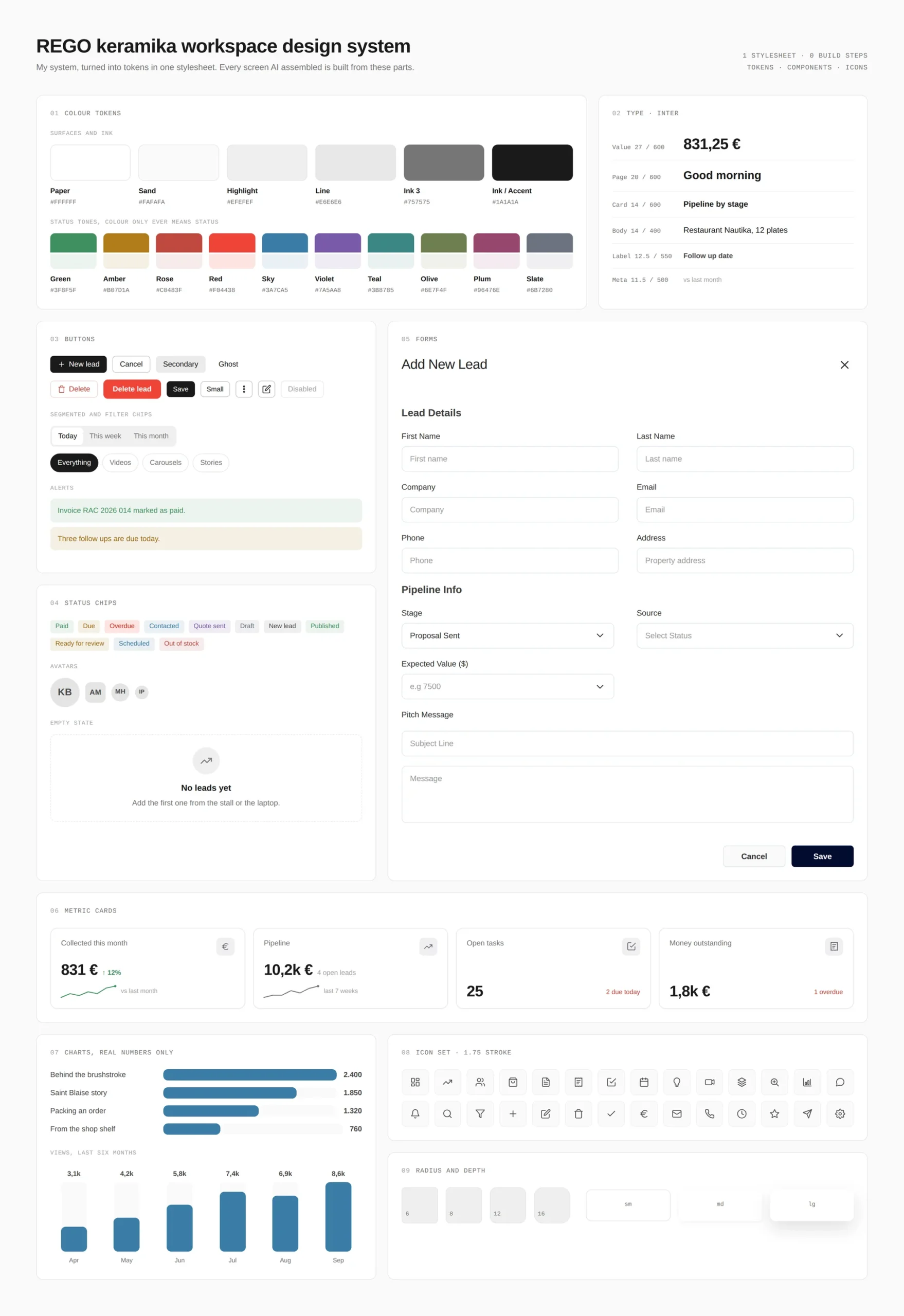Click the three-dot more button in Buttons section
This screenshot has width=904, height=1316.
point(244,389)
